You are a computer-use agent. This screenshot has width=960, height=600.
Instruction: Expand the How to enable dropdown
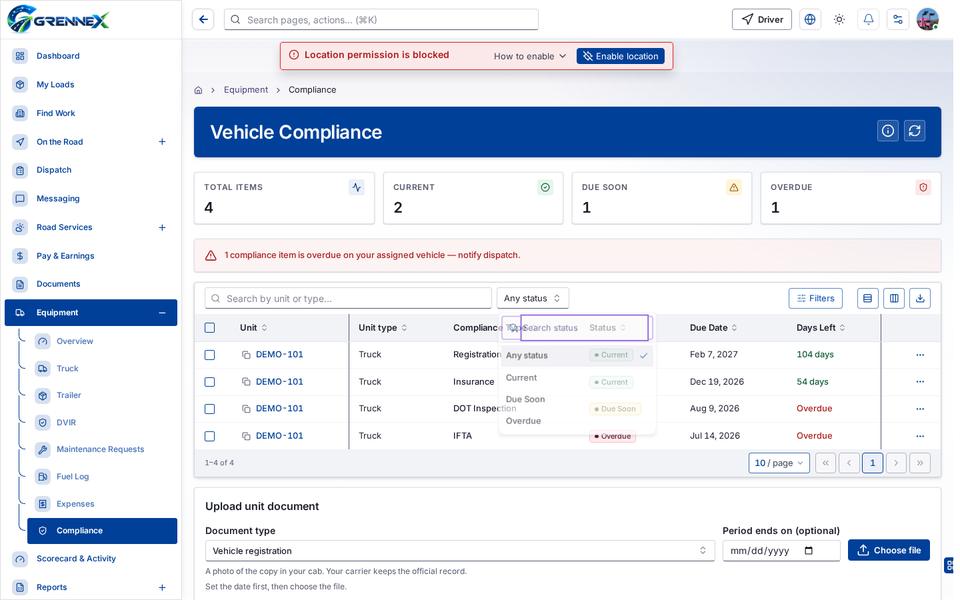tap(530, 56)
